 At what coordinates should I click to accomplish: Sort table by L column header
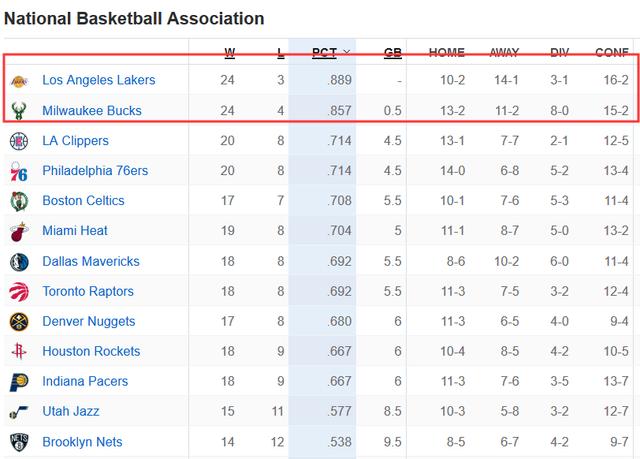click(x=281, y=53)
